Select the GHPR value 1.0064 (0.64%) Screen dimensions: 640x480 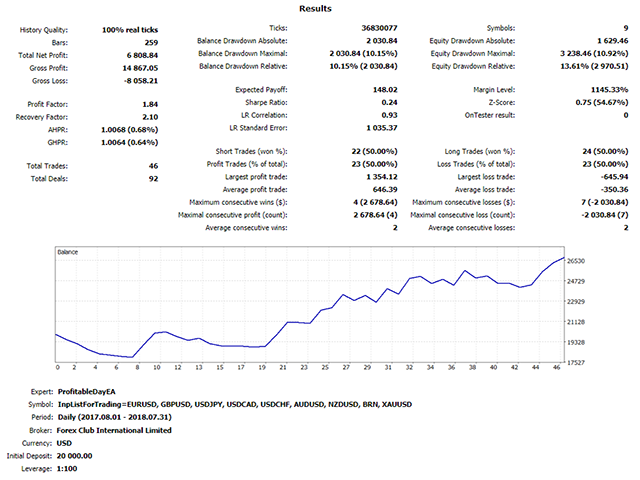click(129, 142)
